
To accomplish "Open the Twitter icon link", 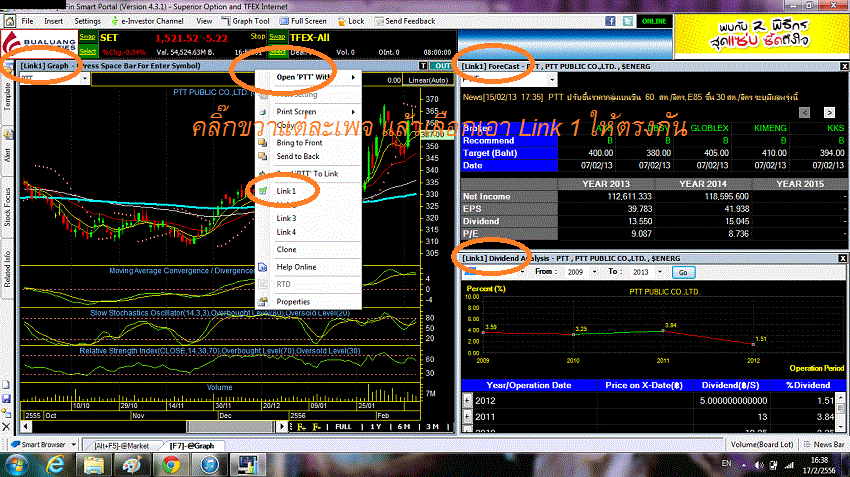I will tap(628, 21).
